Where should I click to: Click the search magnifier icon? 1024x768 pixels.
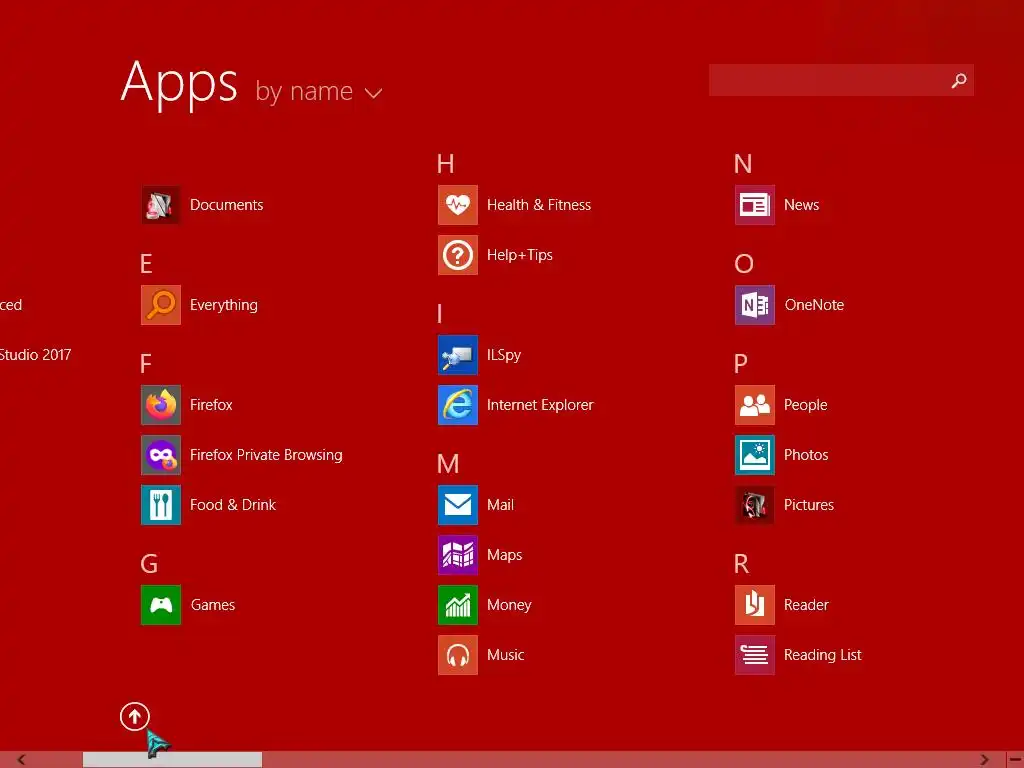point(959,80)
